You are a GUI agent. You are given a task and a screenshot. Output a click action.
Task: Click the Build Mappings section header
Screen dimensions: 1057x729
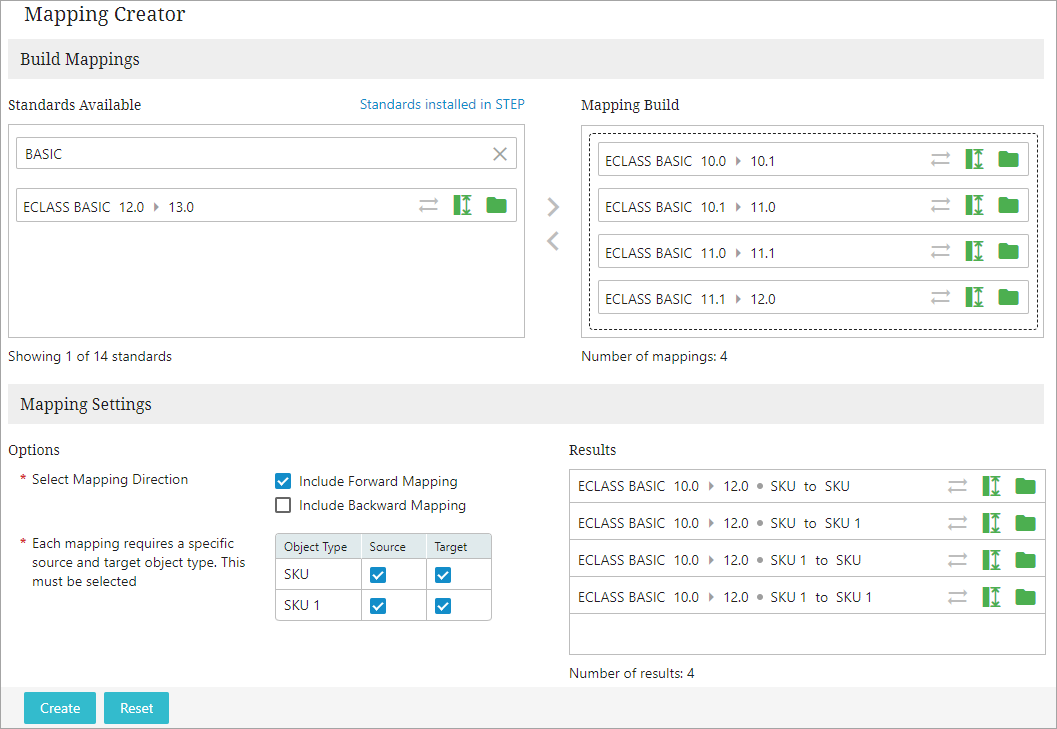click(526, 59)
